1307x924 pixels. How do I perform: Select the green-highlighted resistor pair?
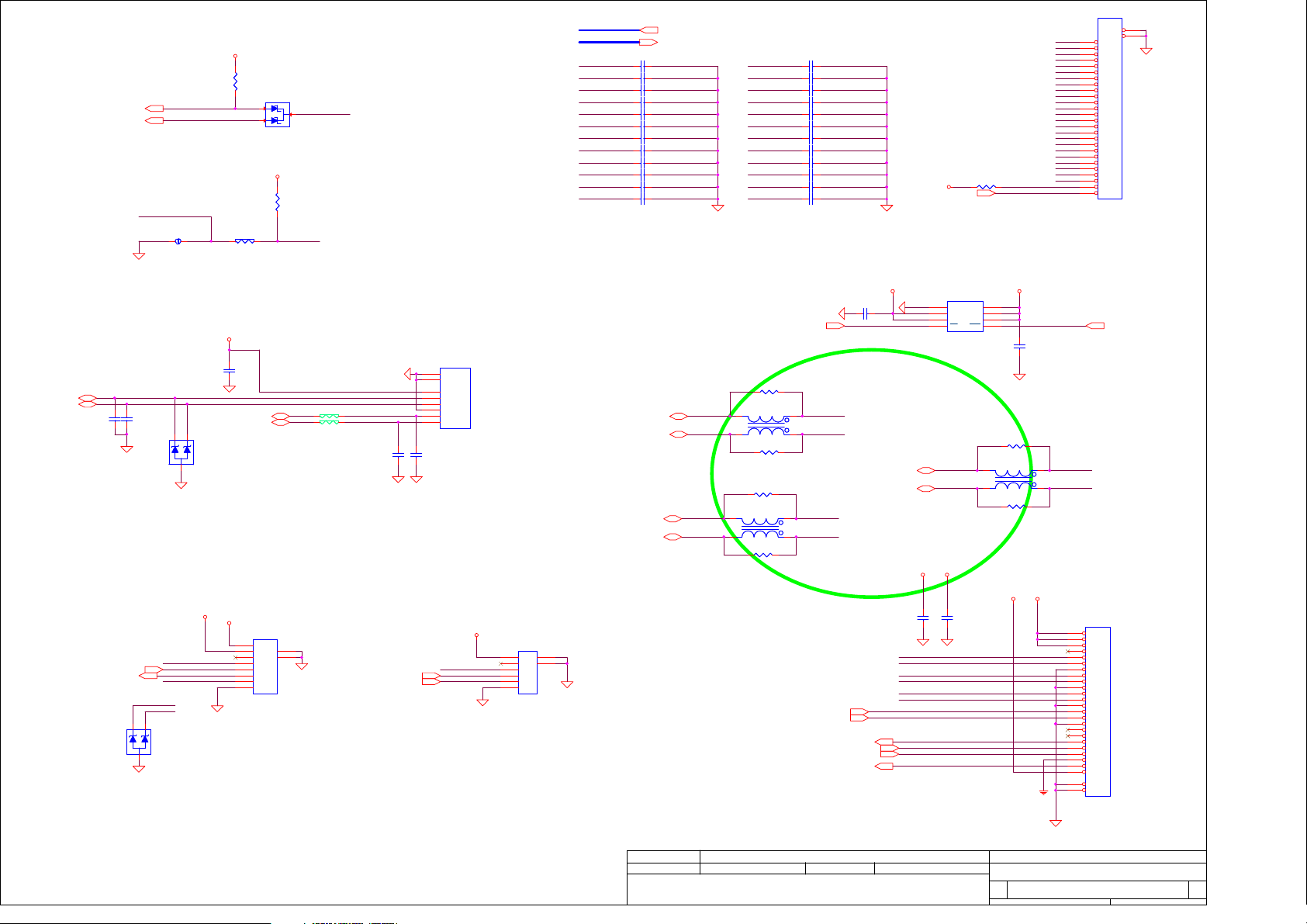(329, 419)
